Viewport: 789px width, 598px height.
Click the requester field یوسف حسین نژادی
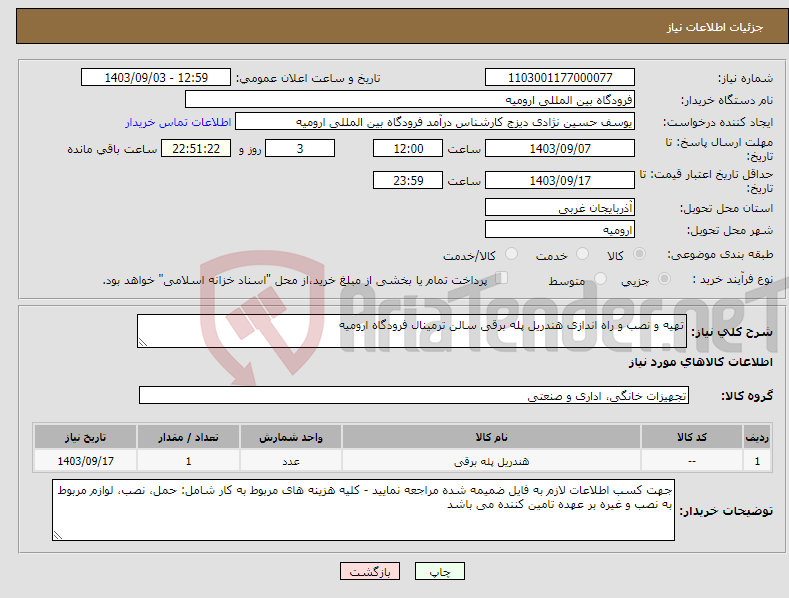pyautogui.click(x=435, y=122)
